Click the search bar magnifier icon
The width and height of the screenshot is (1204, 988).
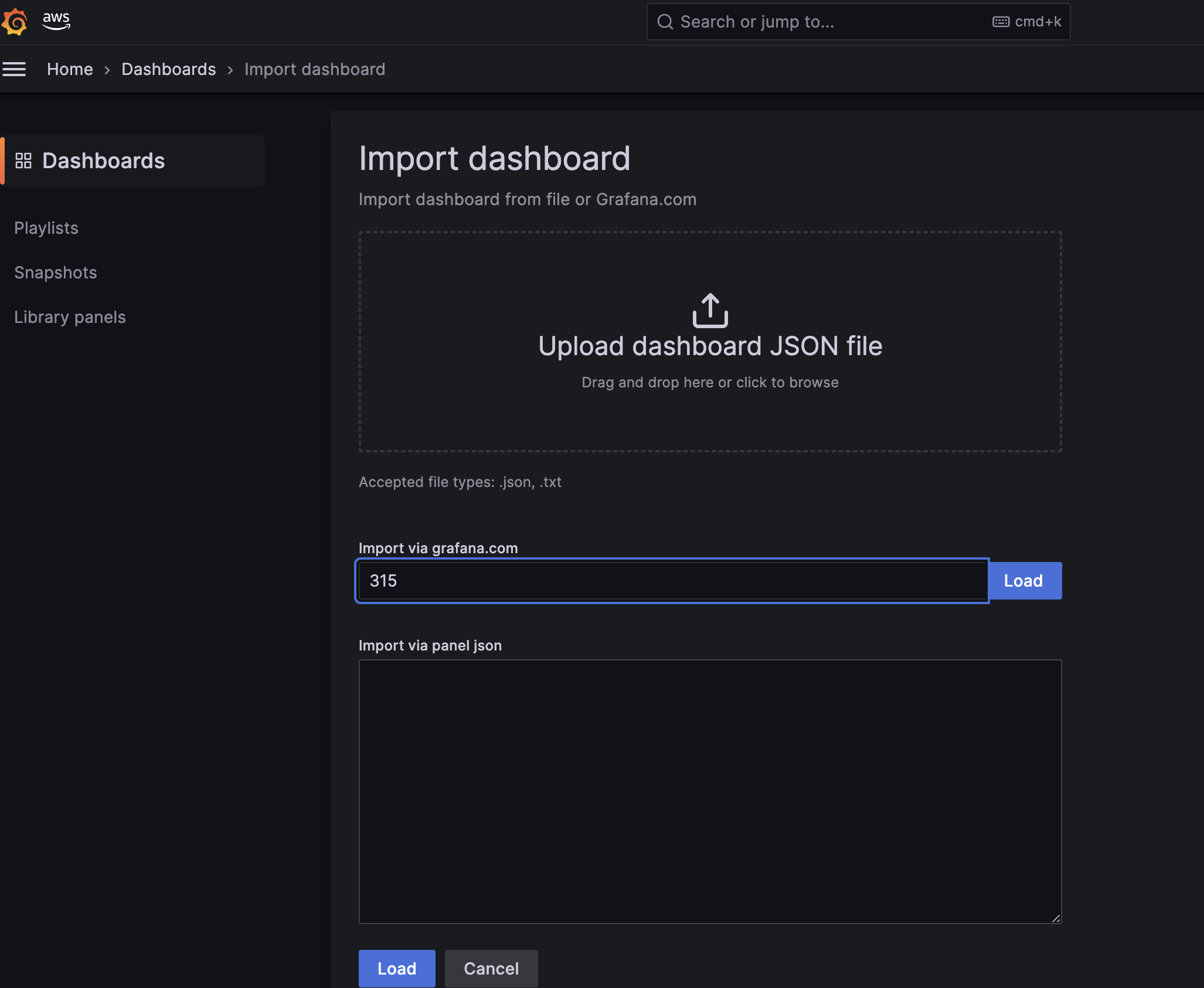(665, 21)
